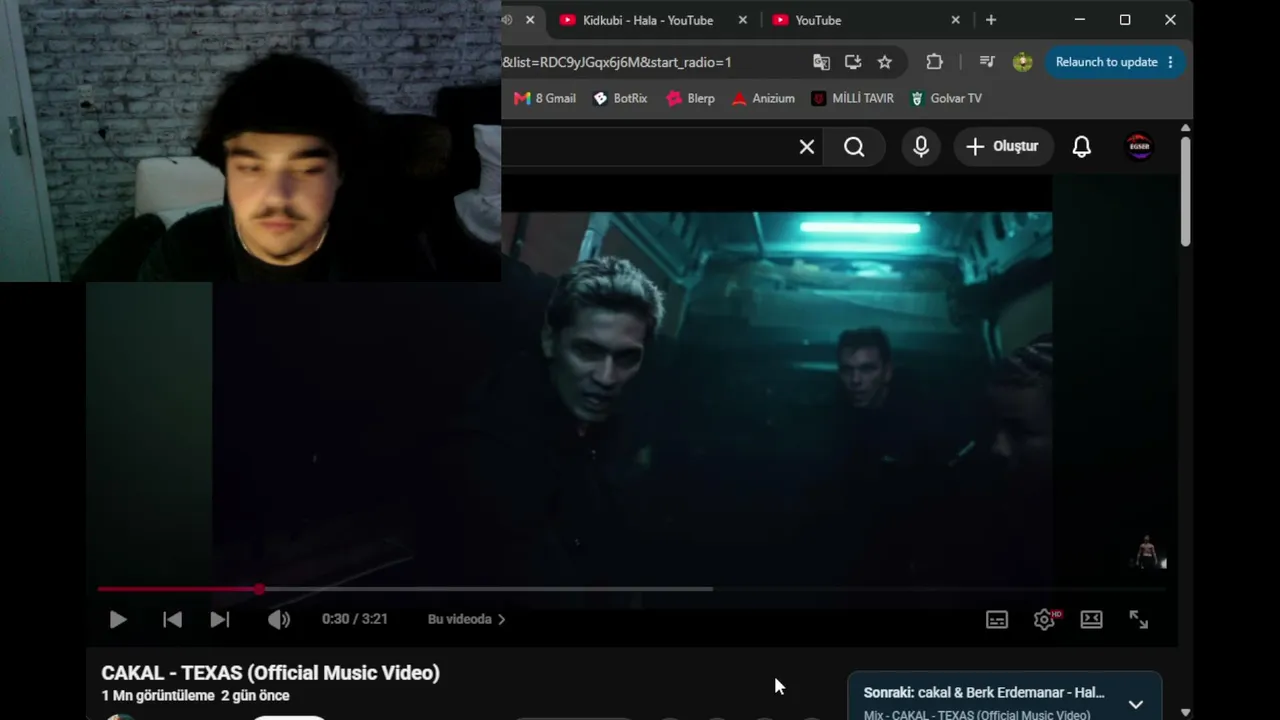Click the YouTube search magnifier button

coord(854,147)
